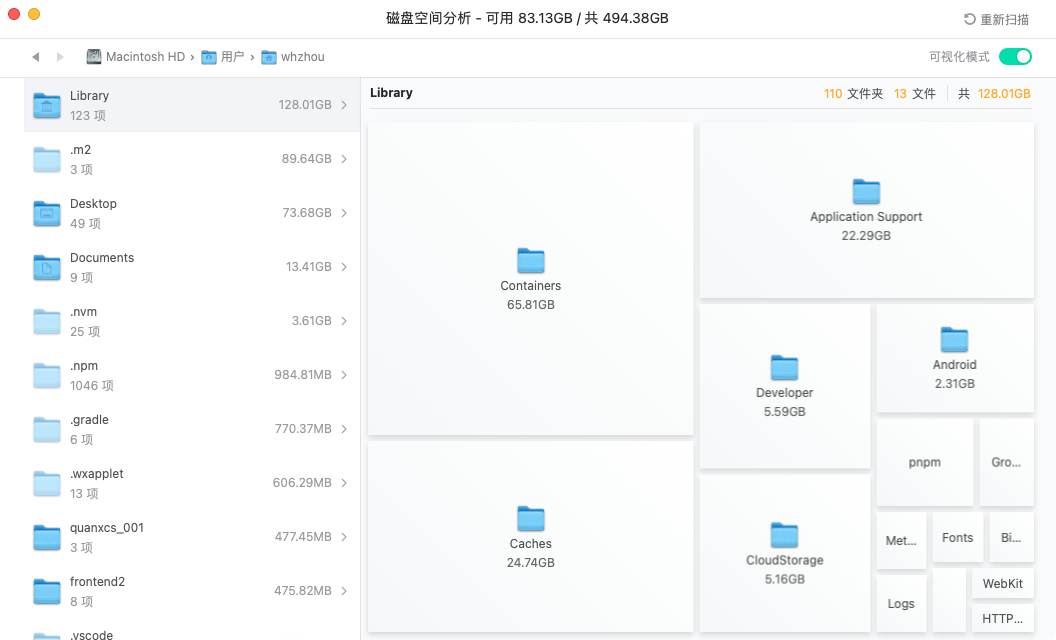Click the Containers folder icon in treemap

click(x=530, y=261)
